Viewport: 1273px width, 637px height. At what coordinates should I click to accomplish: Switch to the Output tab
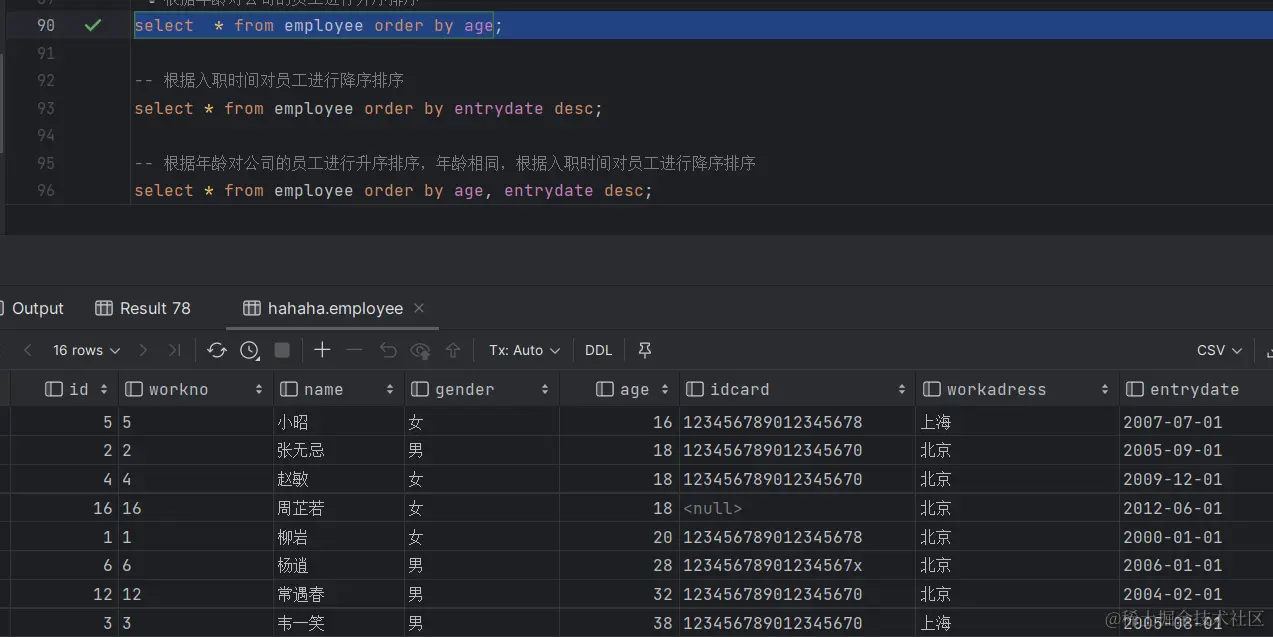pyautogui.click(x=37, y=308)
